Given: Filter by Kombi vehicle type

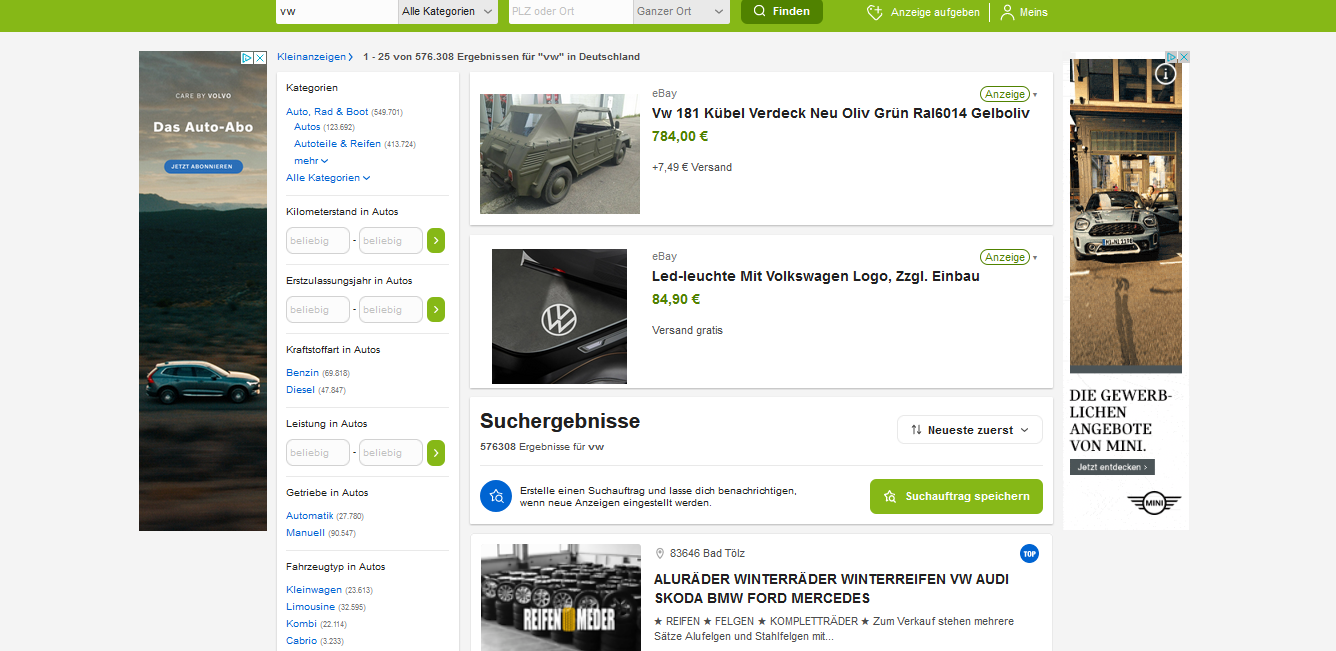Looking at the screenshot, I should coord(301,623).
